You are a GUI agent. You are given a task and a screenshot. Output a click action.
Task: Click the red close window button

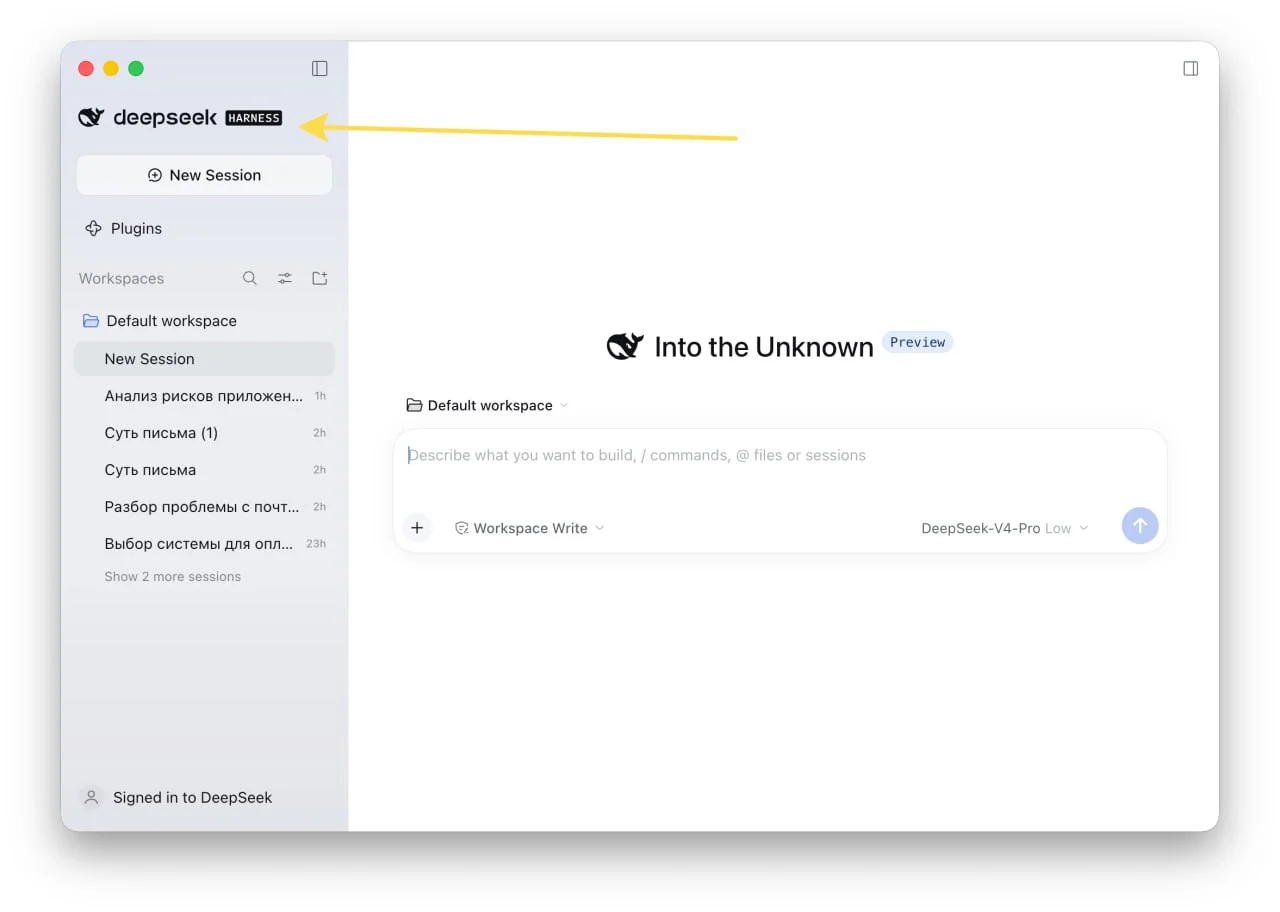(86, 68)
